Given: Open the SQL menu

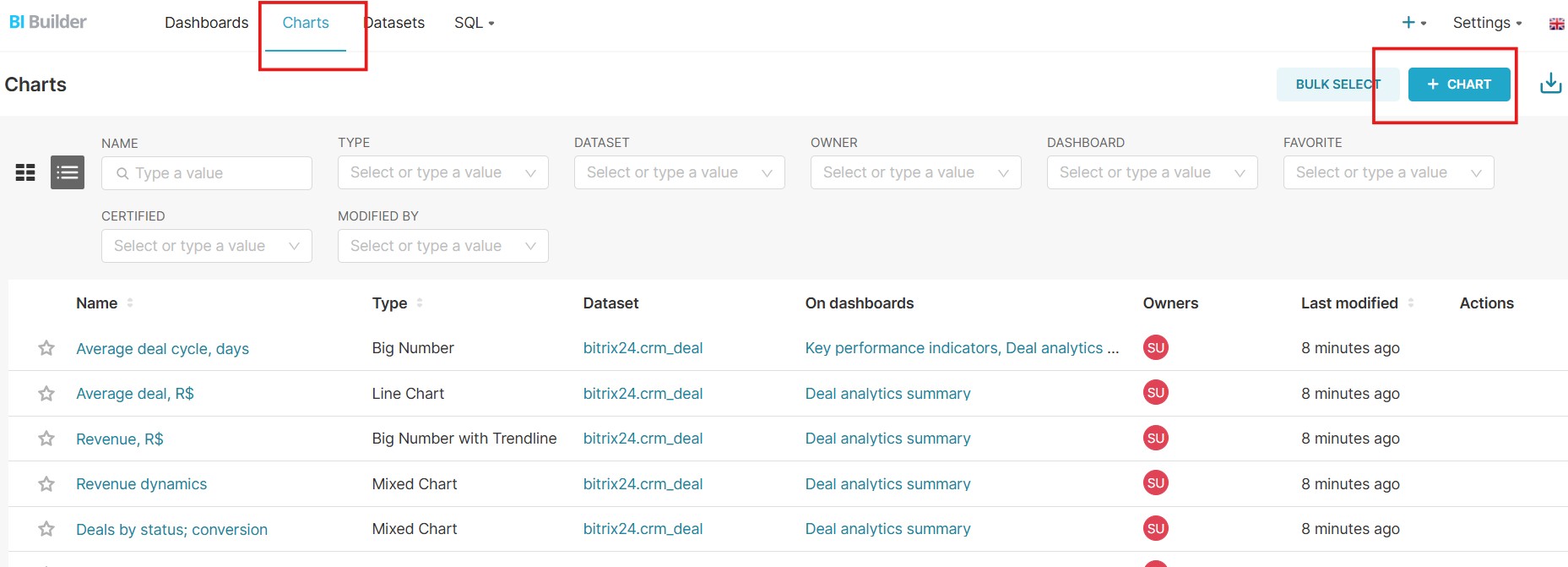Looking at the screenshot, I should (x=474, y=23).
